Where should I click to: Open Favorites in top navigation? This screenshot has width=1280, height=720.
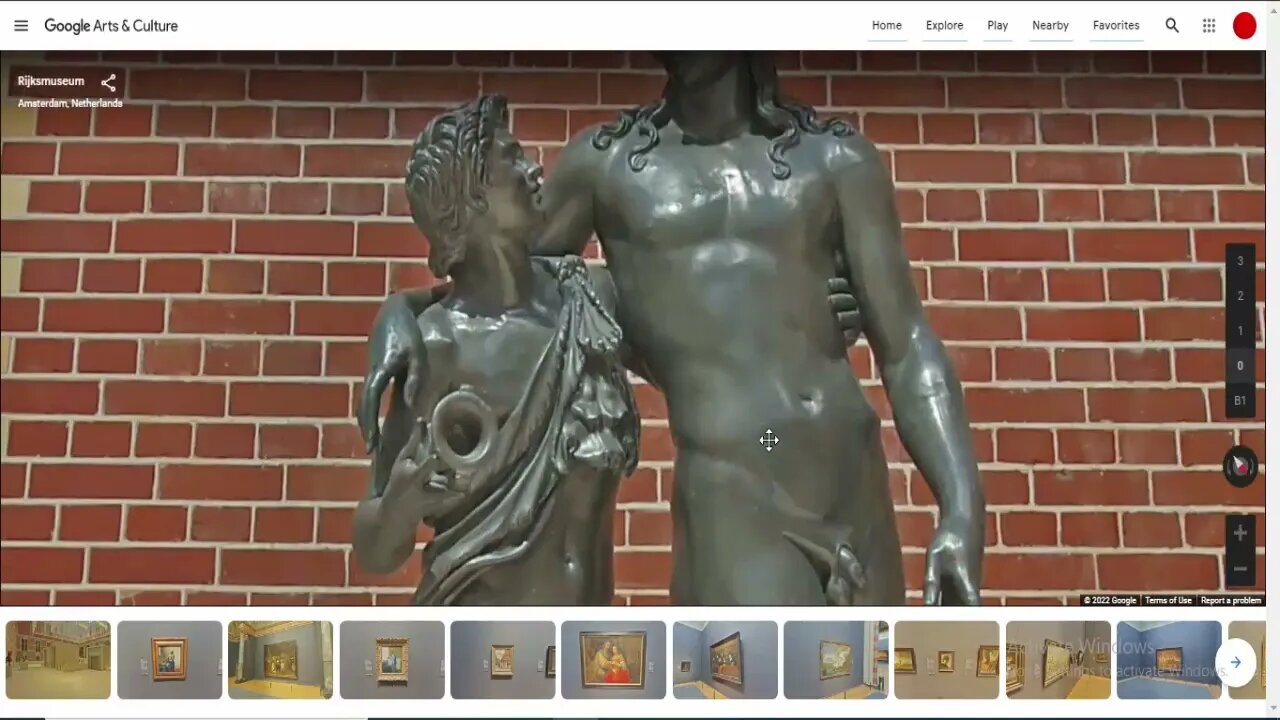click(1116, 26)
